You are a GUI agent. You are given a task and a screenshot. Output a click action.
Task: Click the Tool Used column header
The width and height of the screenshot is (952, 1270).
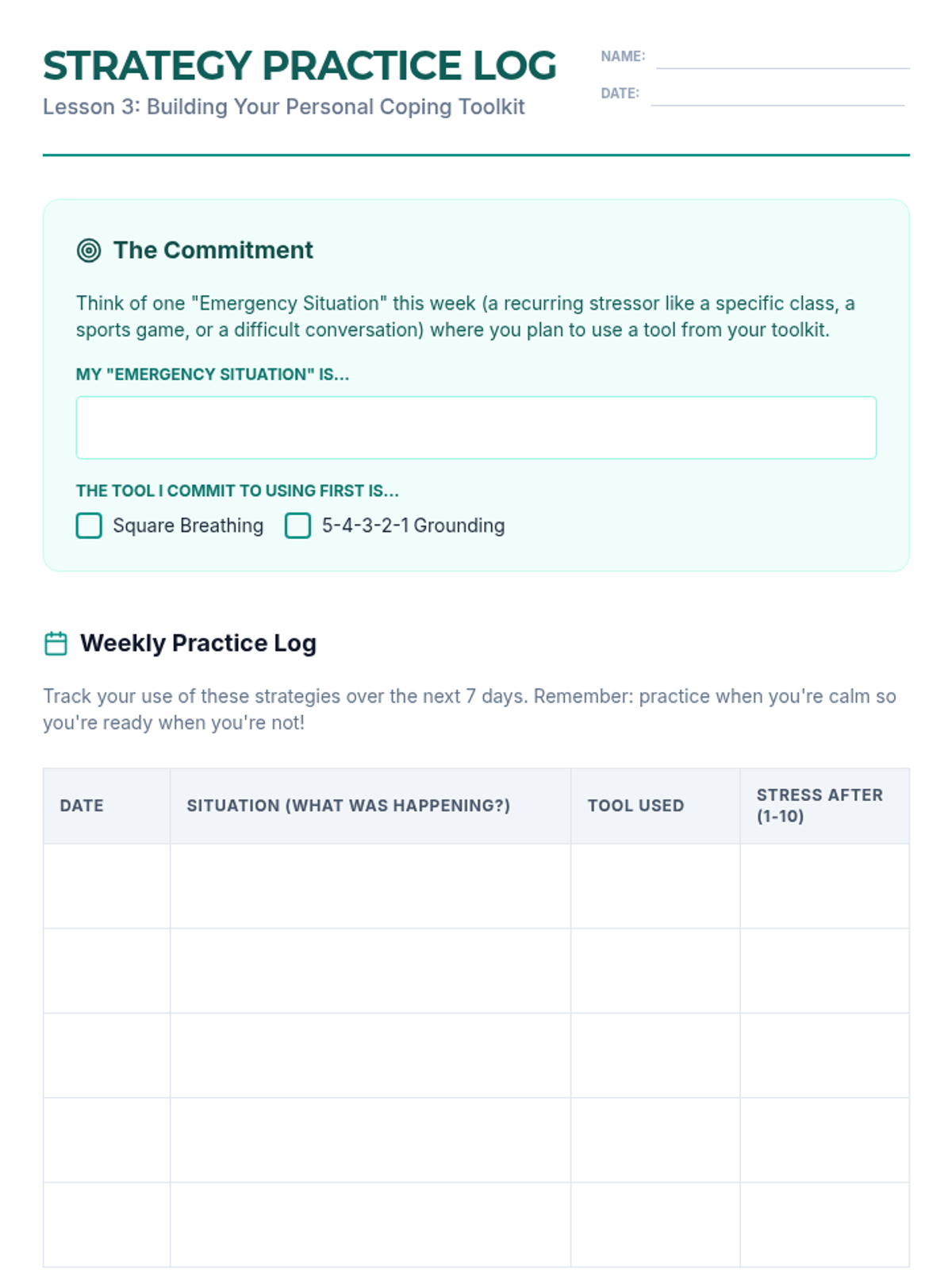tap(635, 806)
